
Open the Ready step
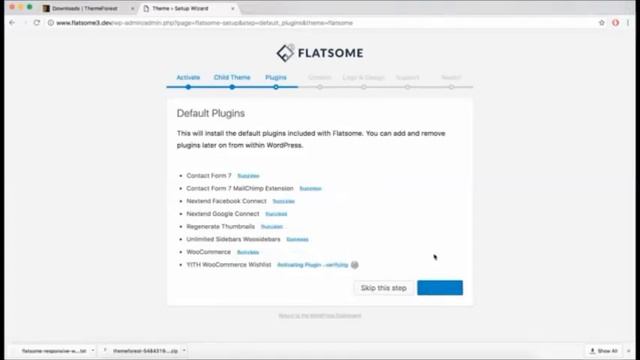point(451,77)
